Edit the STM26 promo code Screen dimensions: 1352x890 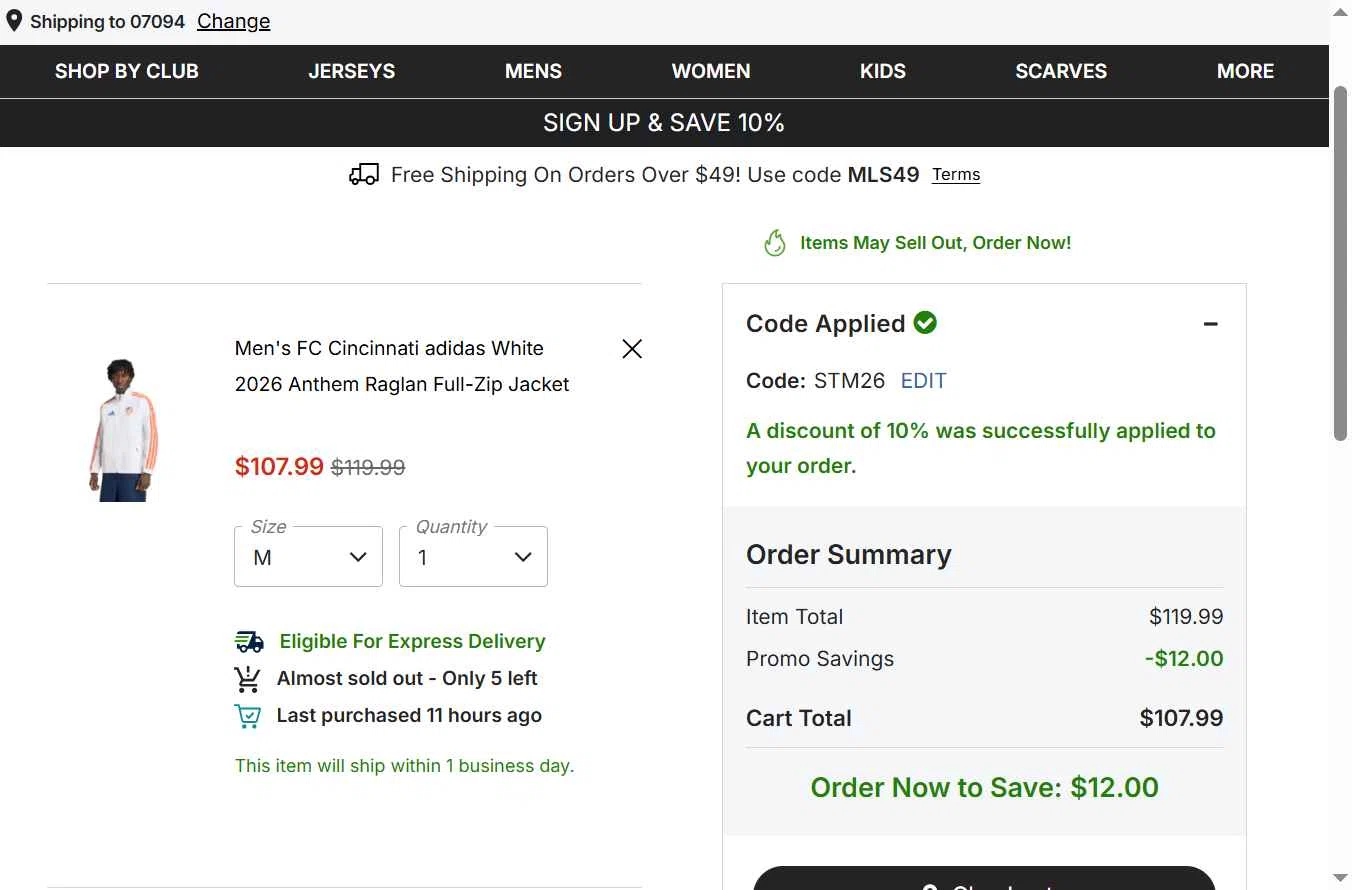[x=923, y=380]
